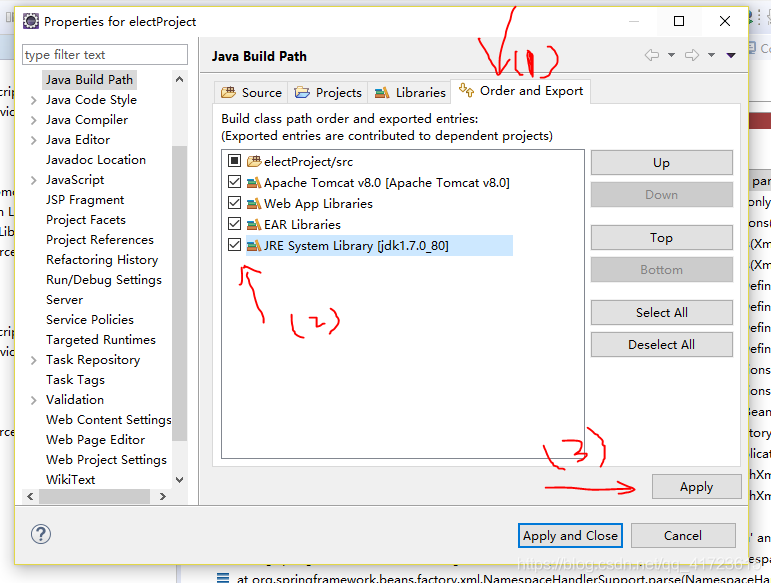Select JSP Fragment in the tree

85,200
